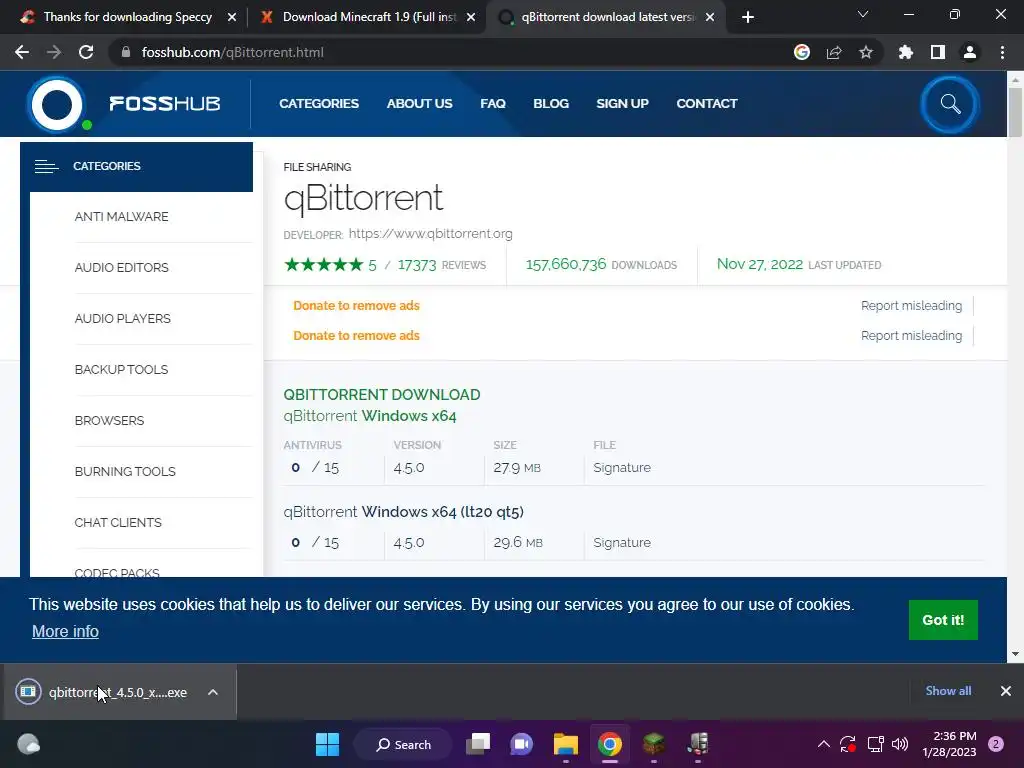Close the Minecraft 1.9 tab

pos(471,18)
